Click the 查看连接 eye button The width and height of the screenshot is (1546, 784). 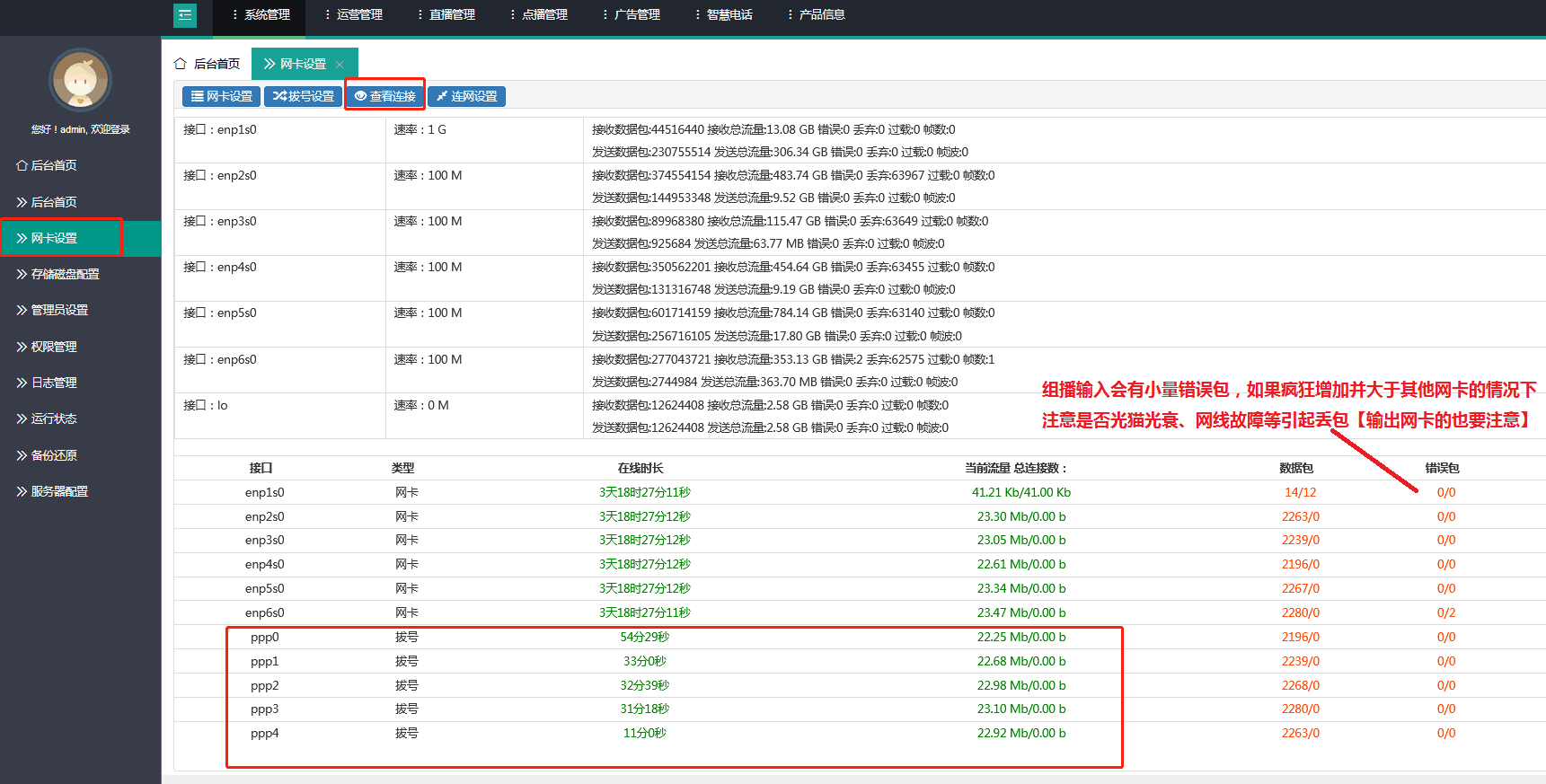(385, 96)
